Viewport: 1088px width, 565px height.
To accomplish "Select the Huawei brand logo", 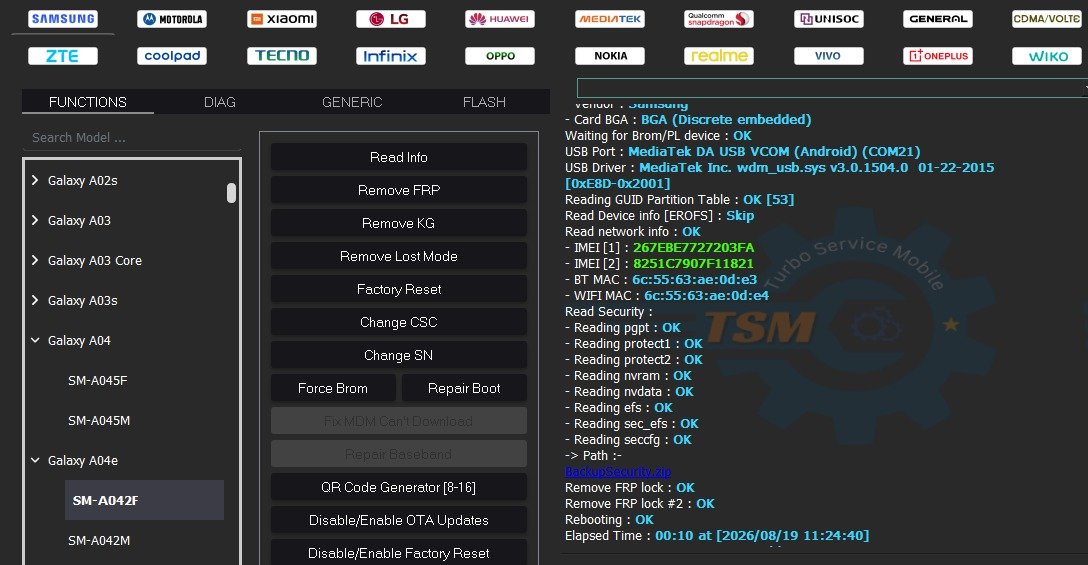I will (500, 19).
